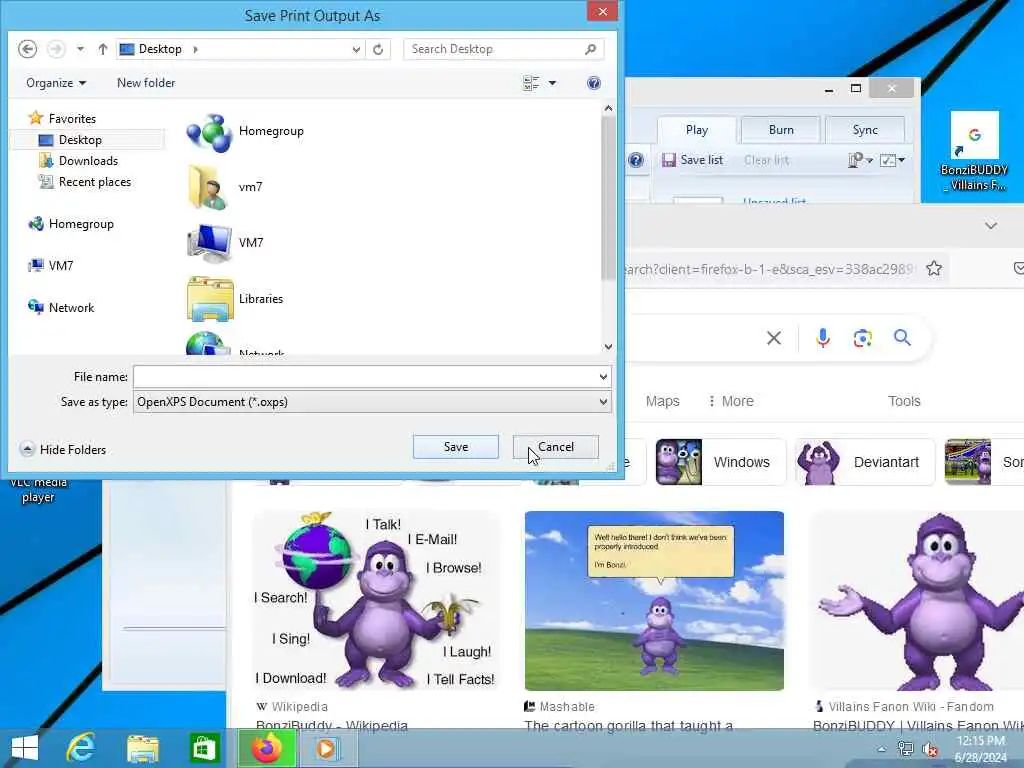This screenshot has height=768, width=1024.
Task: Open BonziBUDDY Villains desktop shortcut
Action: pos(974,152)
